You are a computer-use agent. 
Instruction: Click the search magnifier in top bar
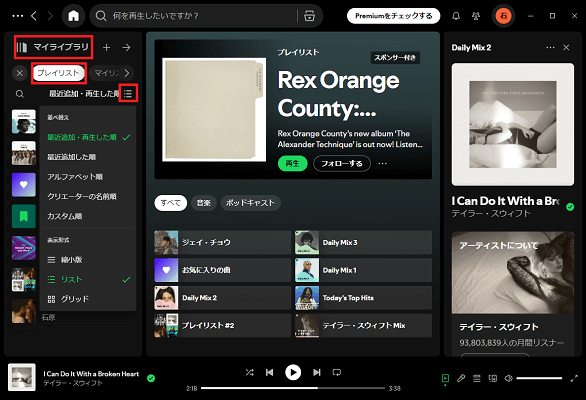coord(101,16)
